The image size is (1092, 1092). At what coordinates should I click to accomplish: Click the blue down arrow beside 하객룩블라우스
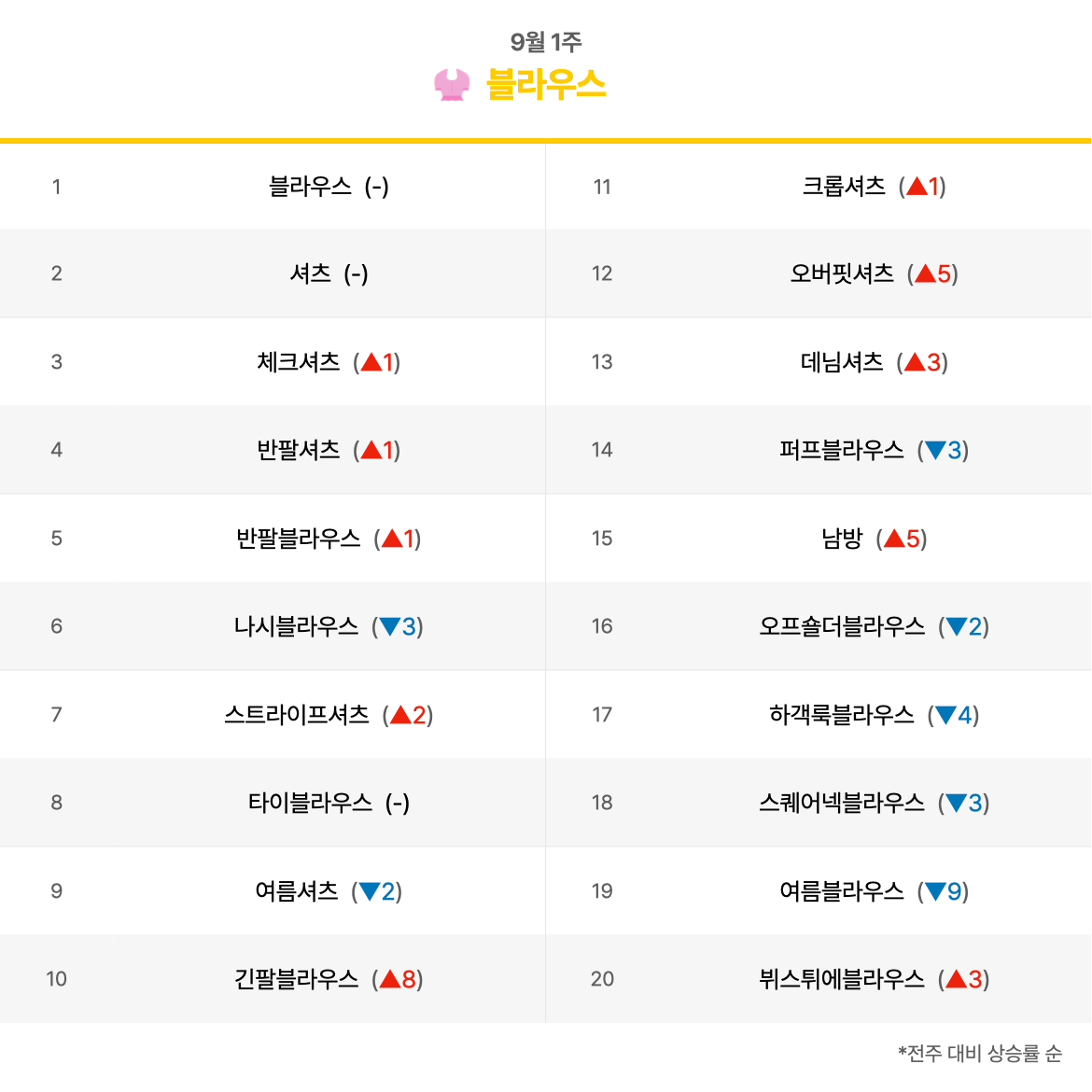[x=945, y=715]
